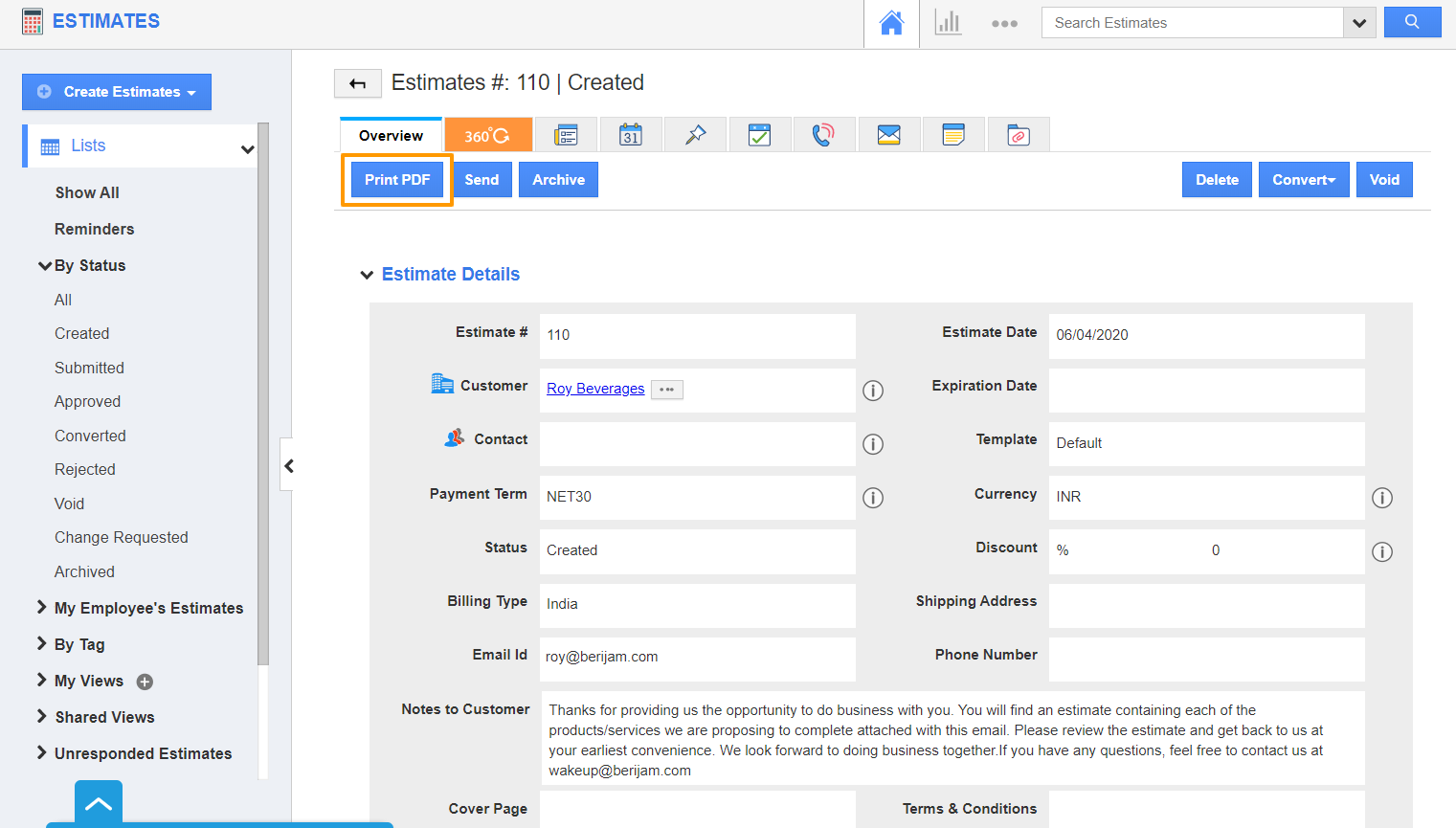Click the Send button
1456x828 pixels.
(x=482, y=180)
